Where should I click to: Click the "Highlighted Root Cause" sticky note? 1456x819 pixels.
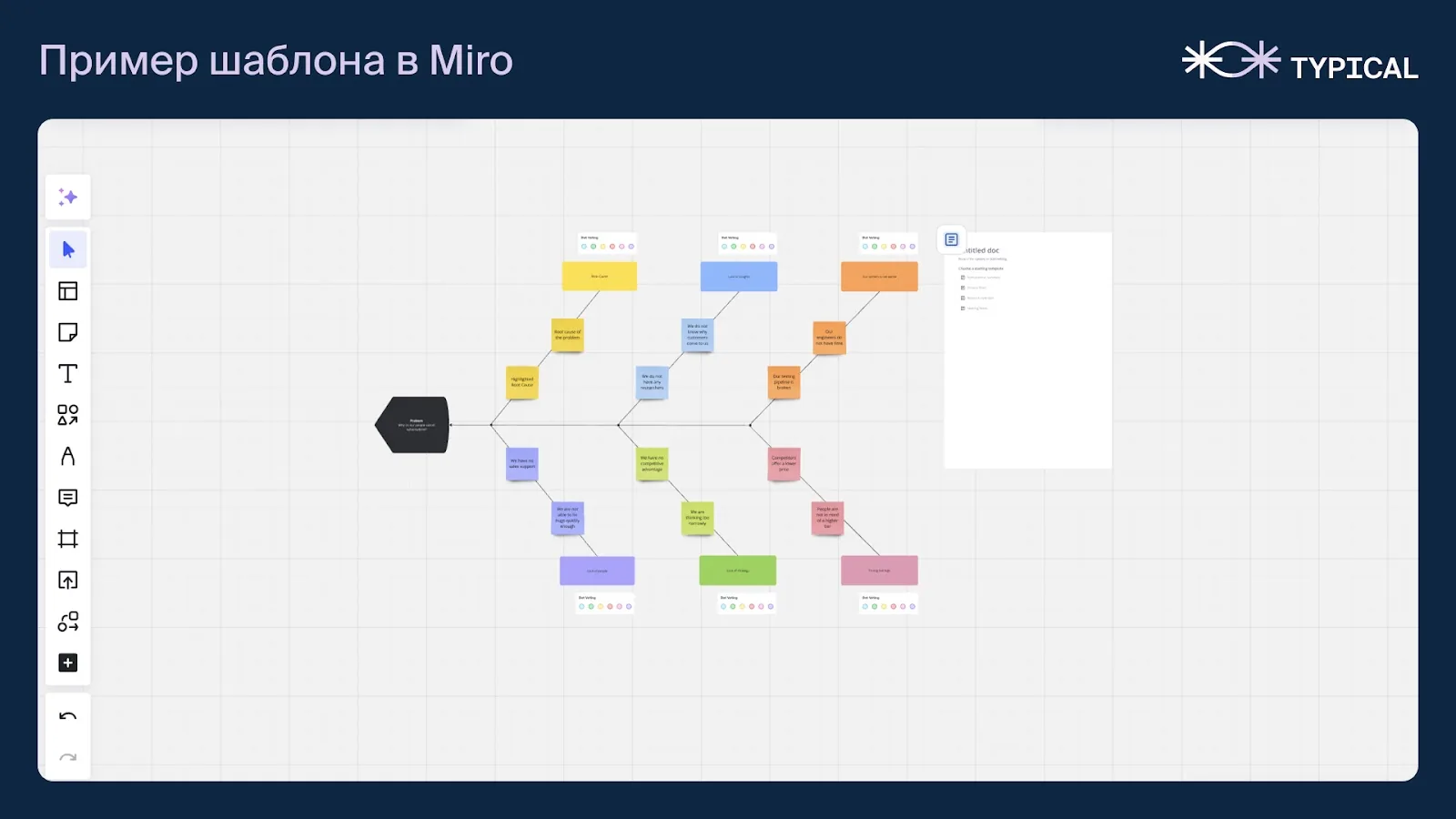[x=522, y=382]
